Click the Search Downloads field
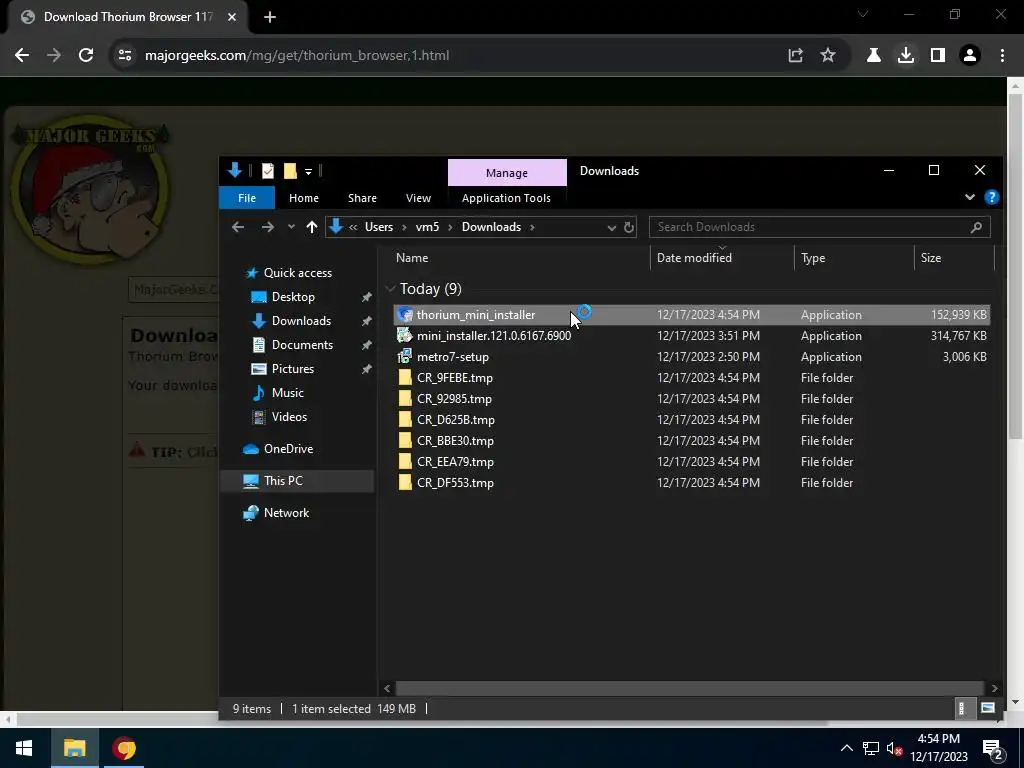1024x768 pixels. tap(820, 227)
